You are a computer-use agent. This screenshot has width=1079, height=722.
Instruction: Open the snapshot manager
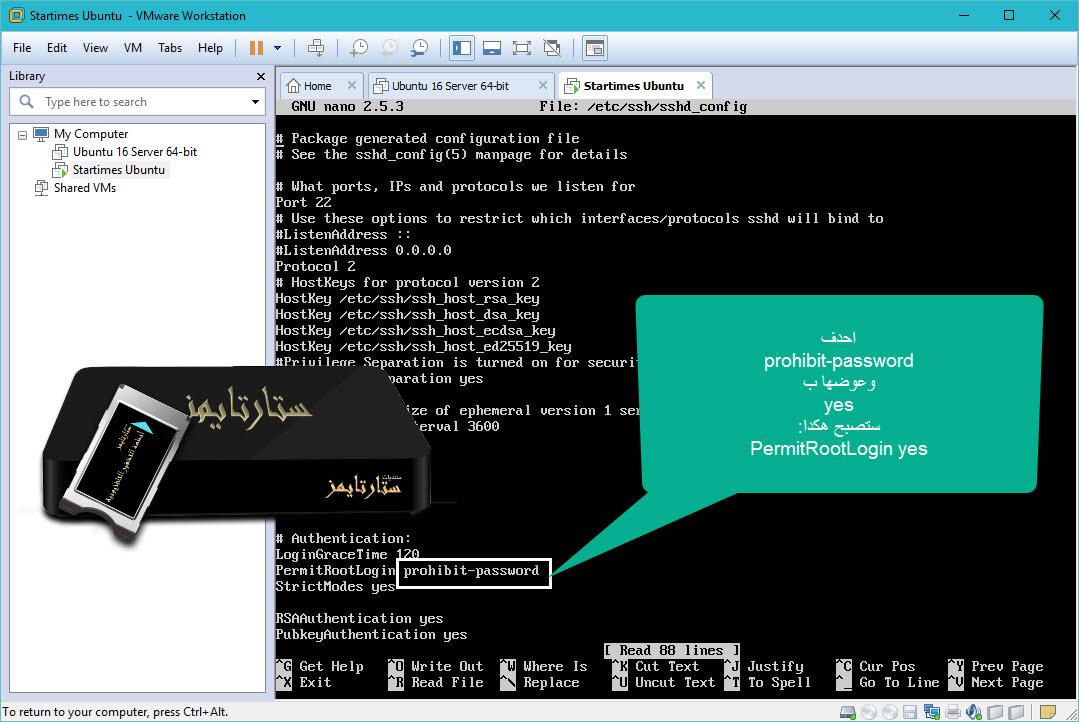coord(420,47)
